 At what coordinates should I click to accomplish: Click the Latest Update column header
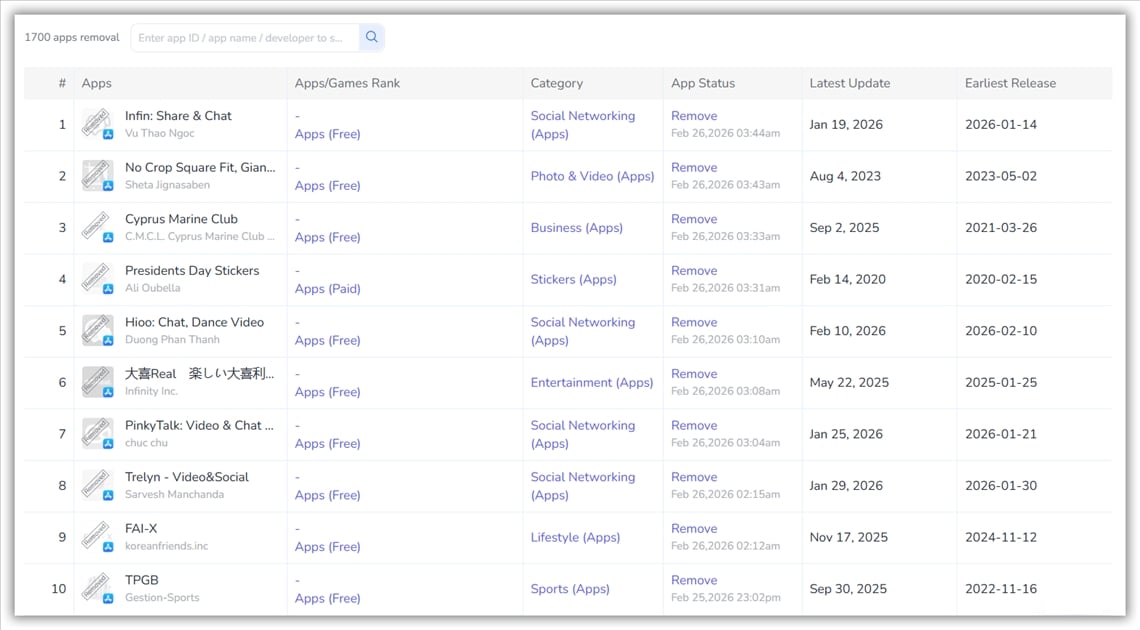coord(849,83)
